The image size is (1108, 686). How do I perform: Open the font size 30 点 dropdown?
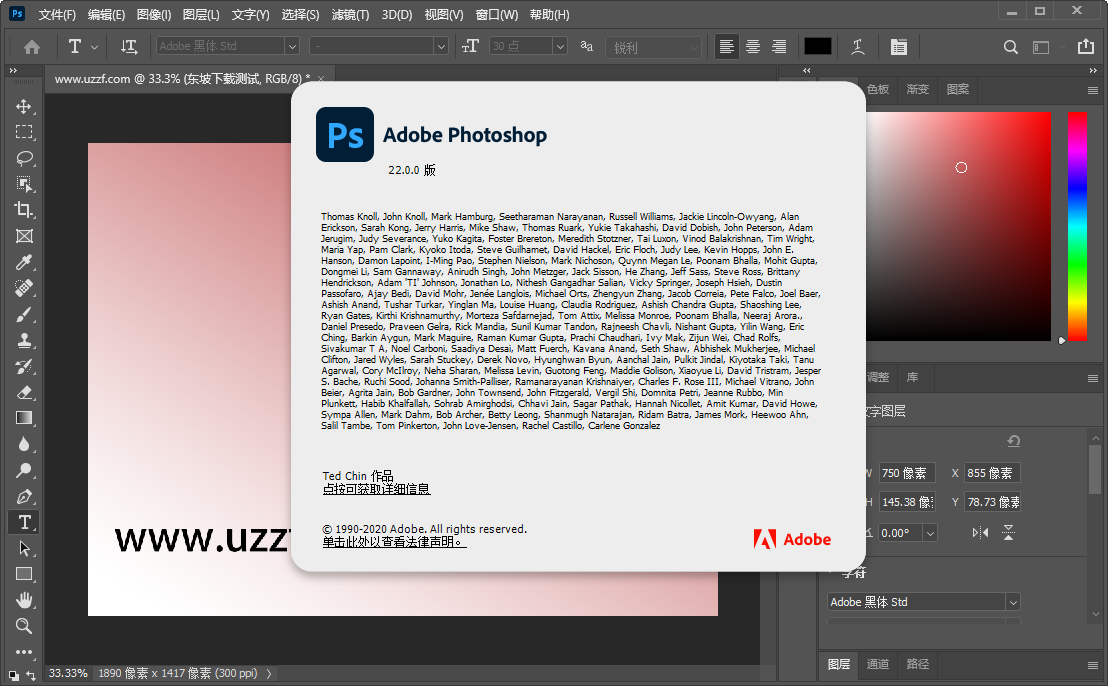(560, 47)
